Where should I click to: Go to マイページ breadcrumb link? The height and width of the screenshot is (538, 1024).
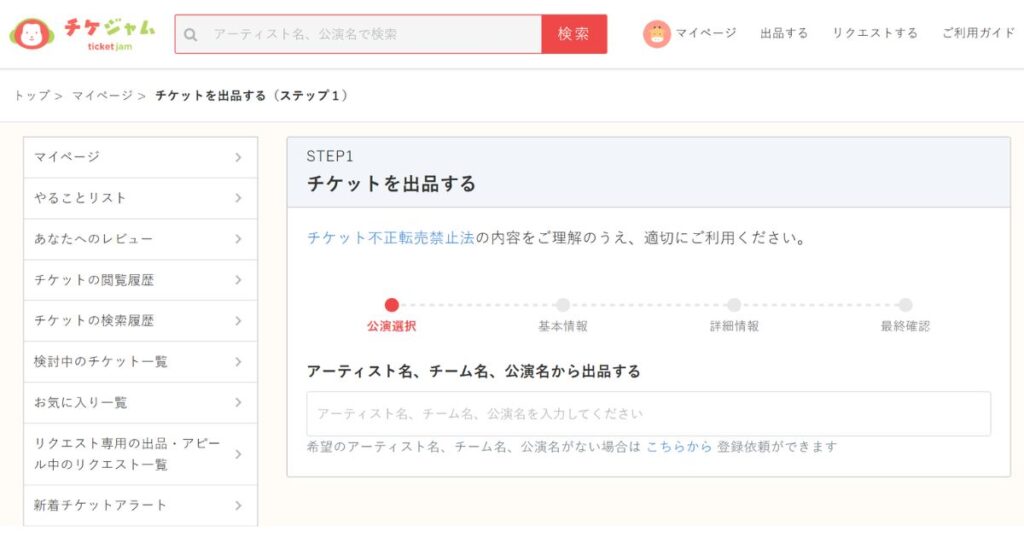[102, 95]
